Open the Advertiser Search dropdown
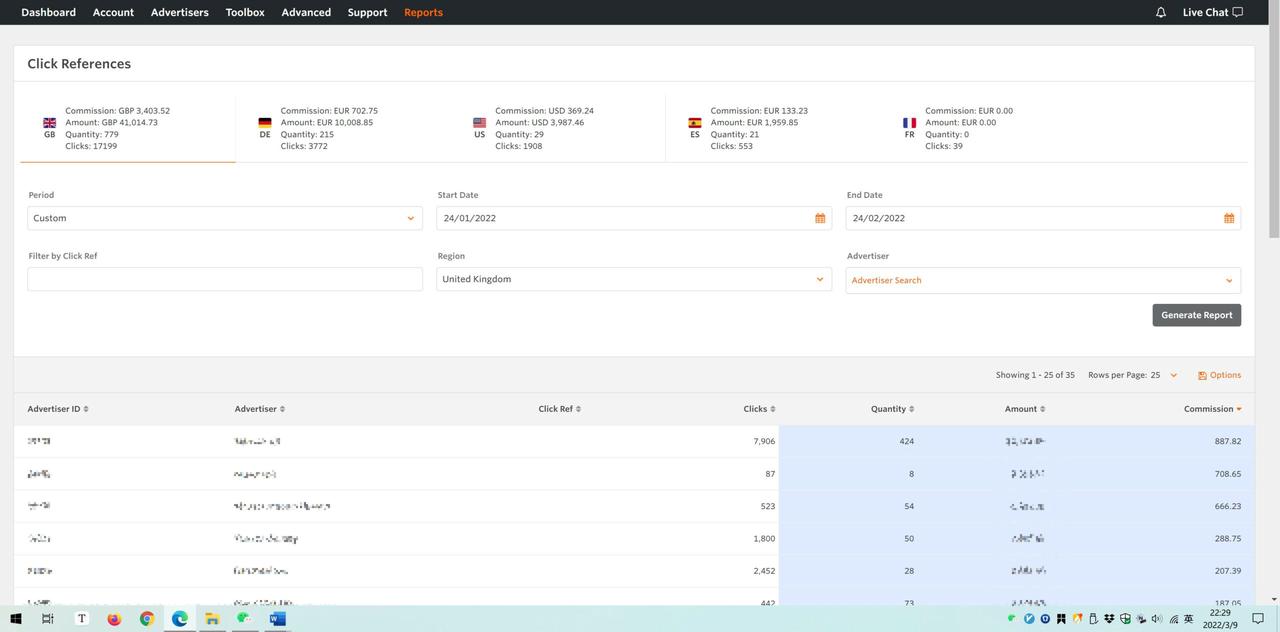Image resolution: width=1280 pixels, height=632 pixels. point(1043,280)
